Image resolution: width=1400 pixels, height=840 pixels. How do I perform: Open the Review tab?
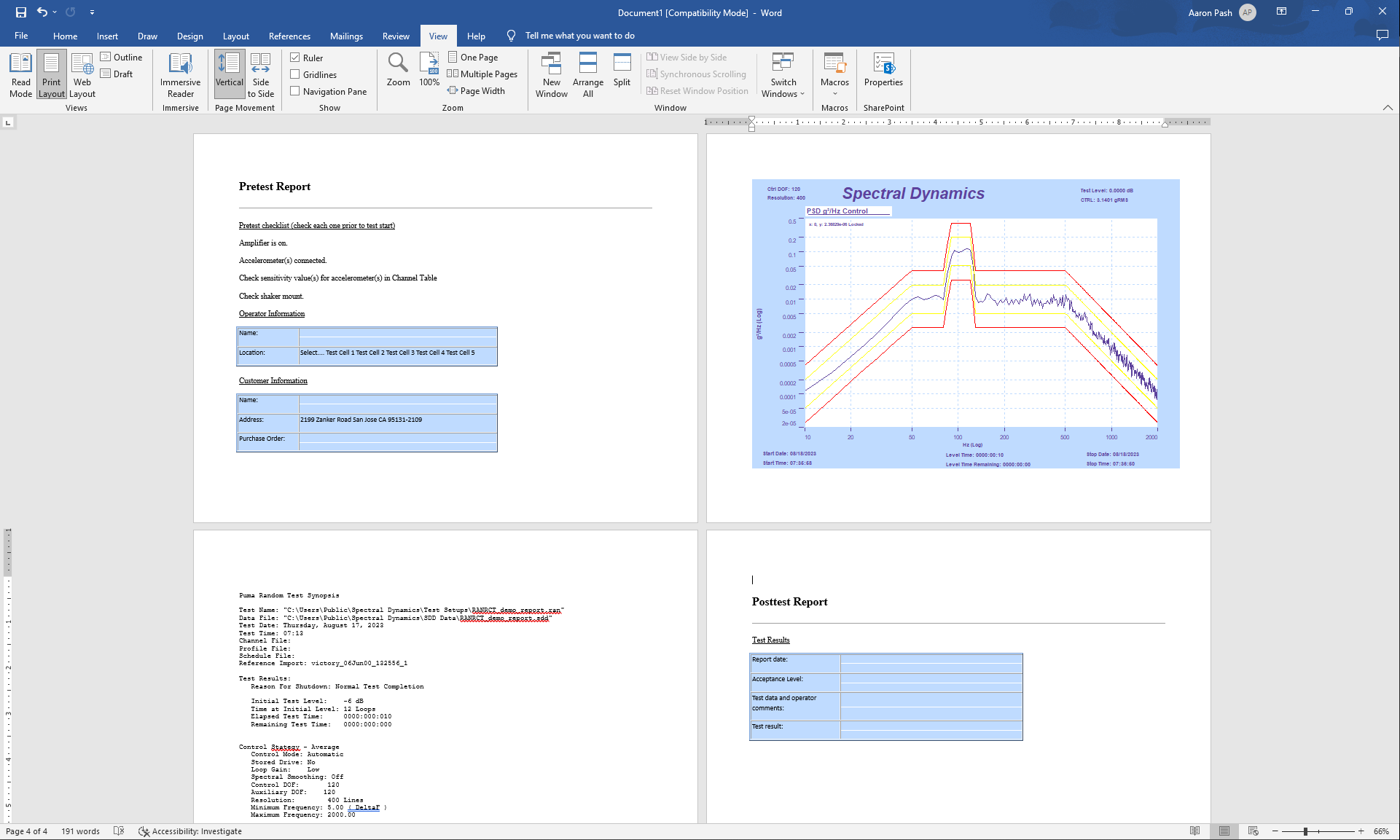396,36
